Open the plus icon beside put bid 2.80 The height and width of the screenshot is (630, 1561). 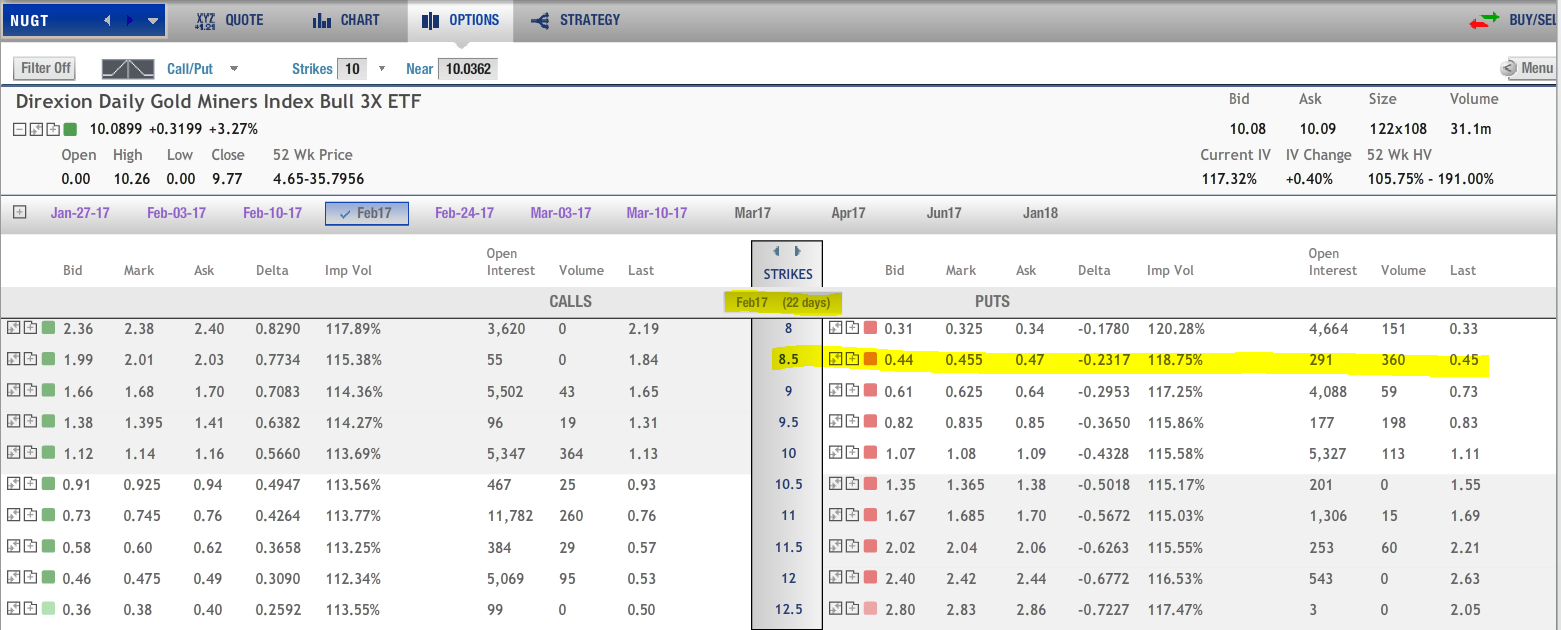(853, 609)
